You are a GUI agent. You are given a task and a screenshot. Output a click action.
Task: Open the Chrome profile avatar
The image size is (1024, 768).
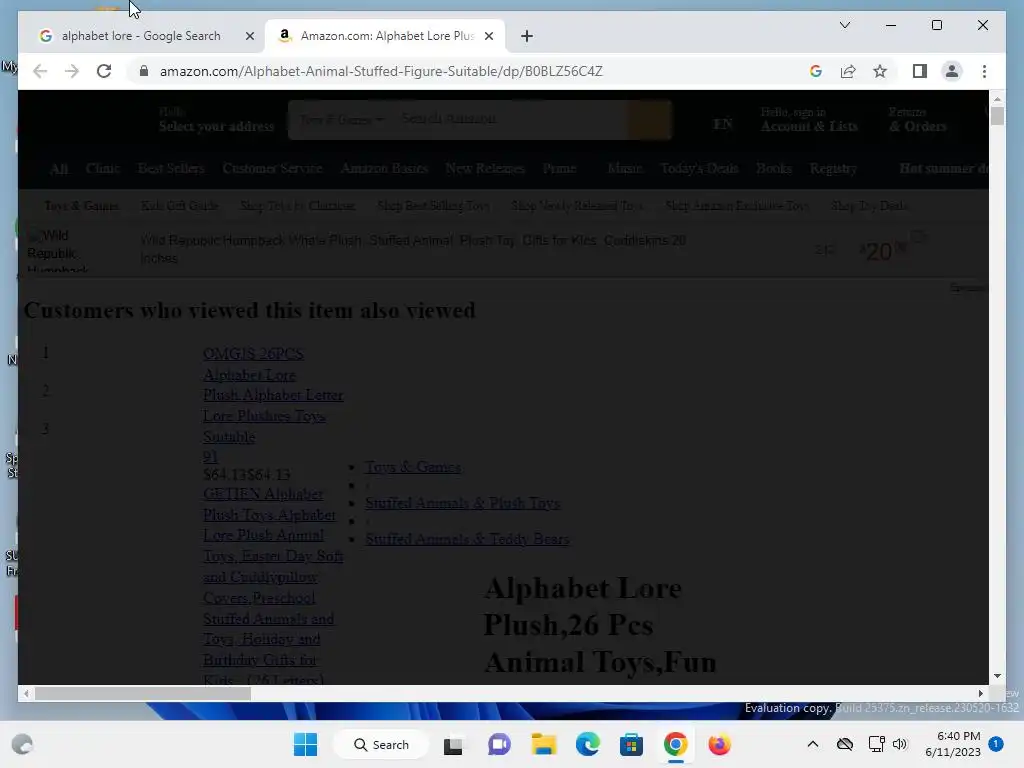point(952,71)
